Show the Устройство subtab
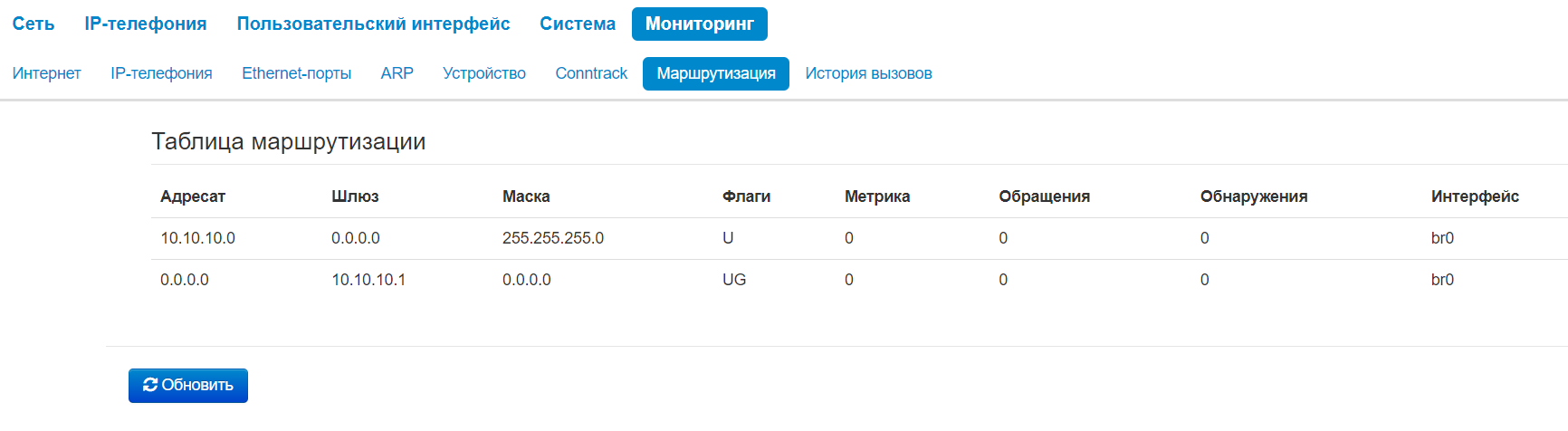This screenshot has height=431, width=1568. (484, 73)
